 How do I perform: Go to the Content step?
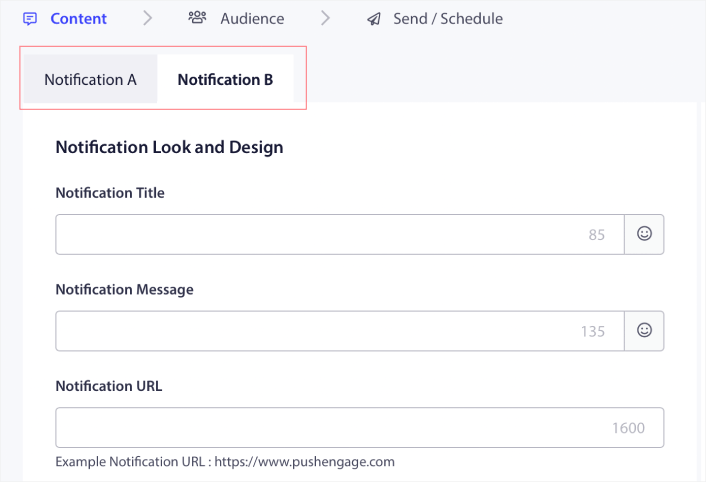(78, 19)
